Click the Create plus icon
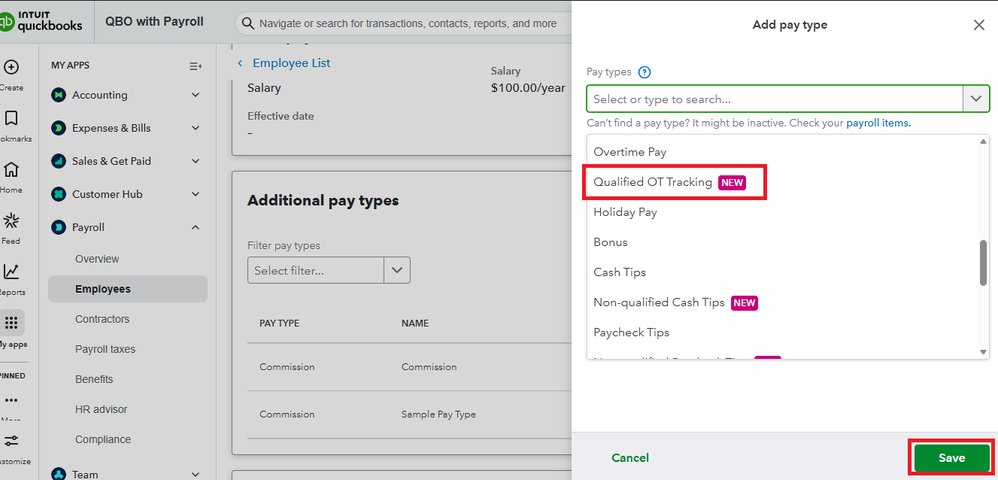 11,68
